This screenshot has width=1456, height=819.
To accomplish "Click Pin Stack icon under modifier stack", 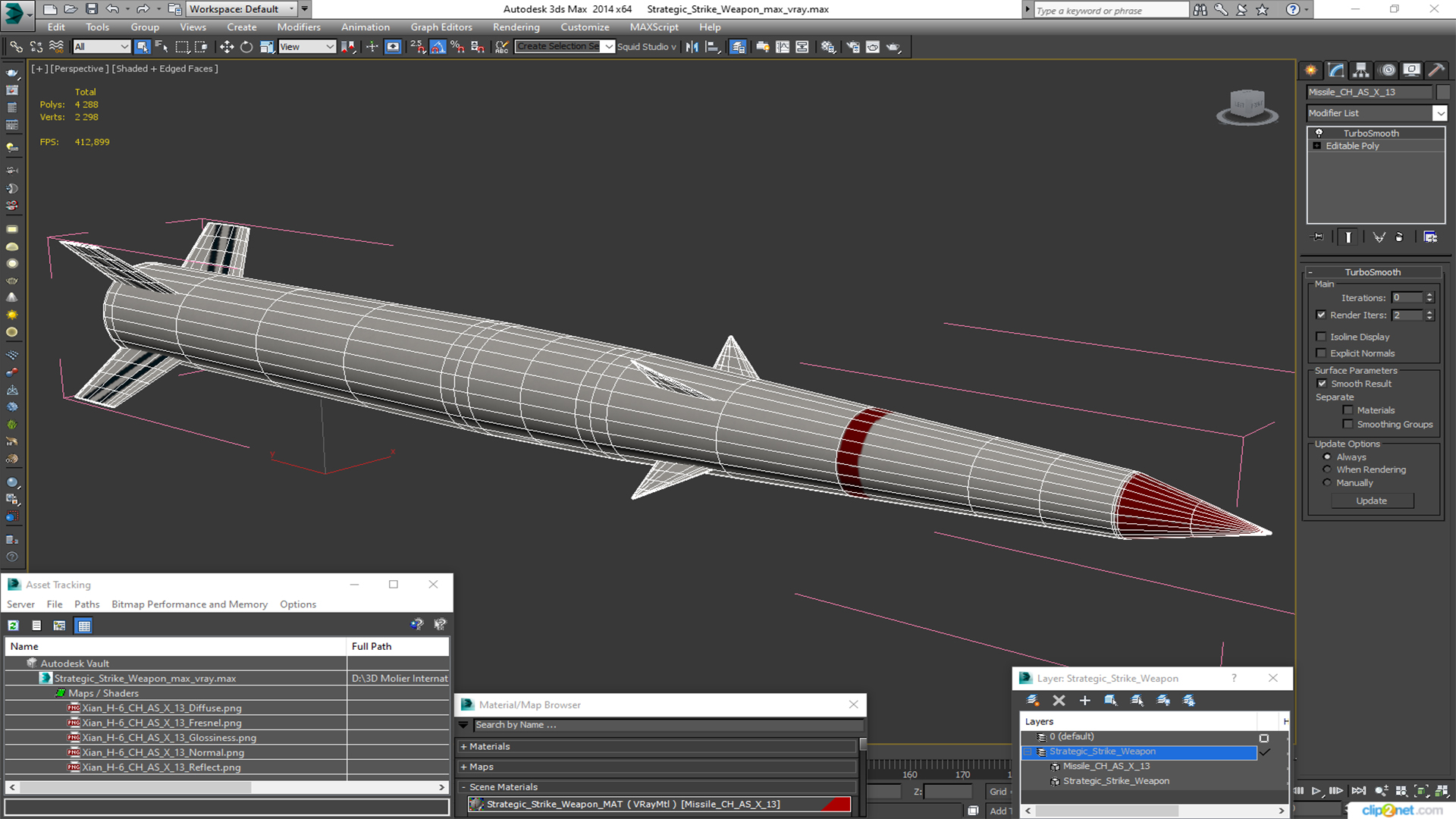I will click(x=1318, y=237).
